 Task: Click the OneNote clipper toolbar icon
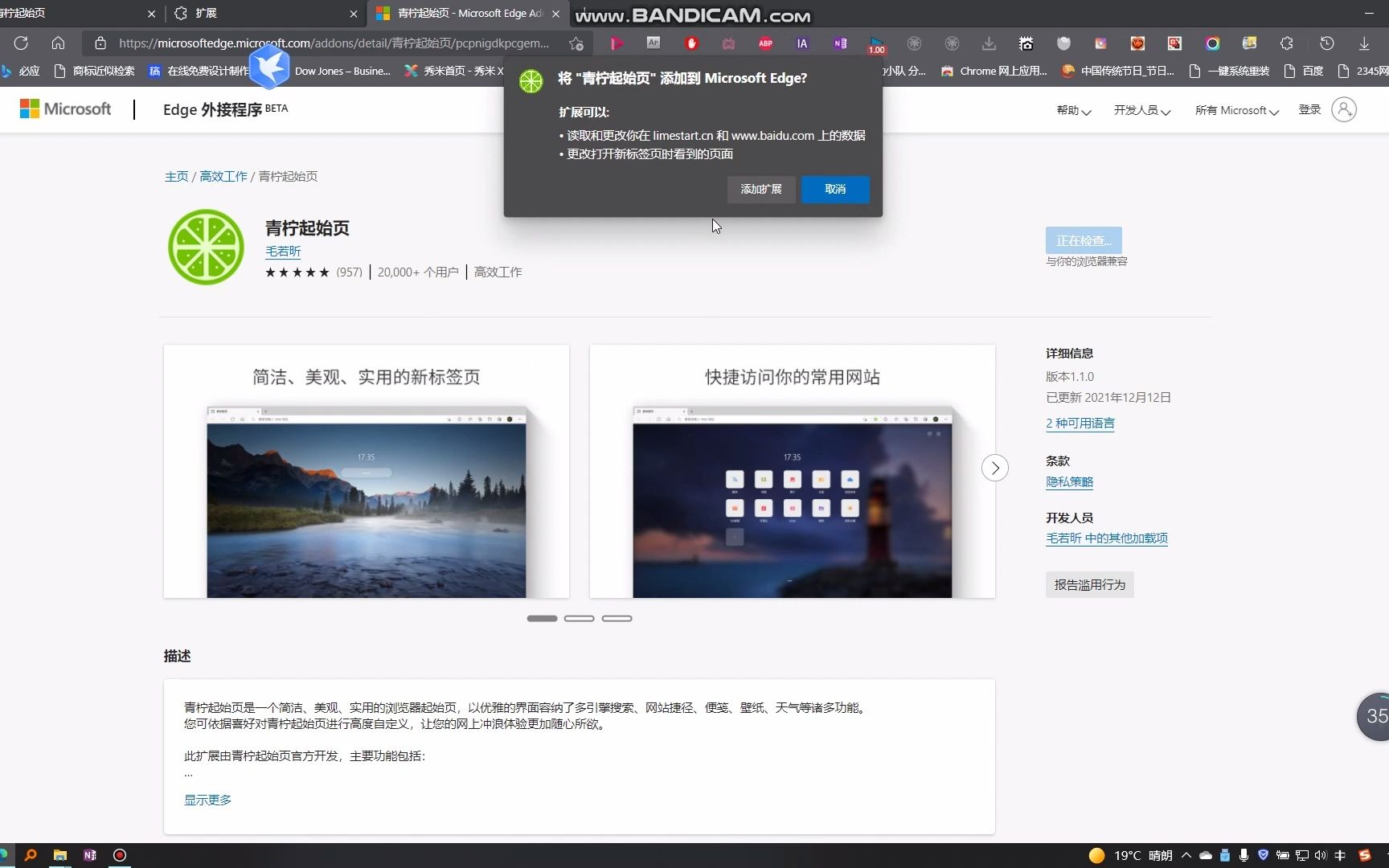tap(840, 43)
